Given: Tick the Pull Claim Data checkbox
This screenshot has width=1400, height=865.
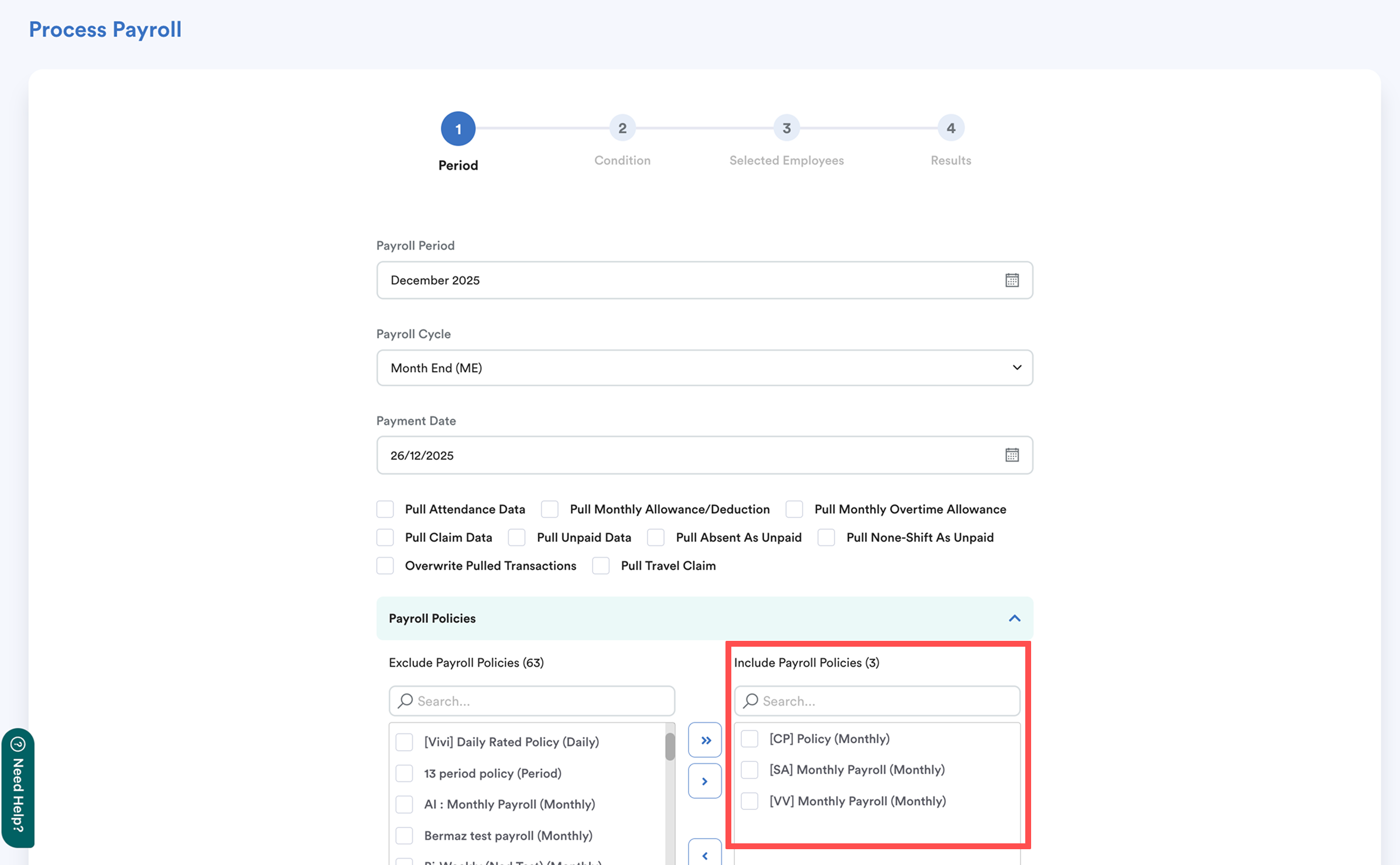Looking at the screenshot, I should pos(385,537).
